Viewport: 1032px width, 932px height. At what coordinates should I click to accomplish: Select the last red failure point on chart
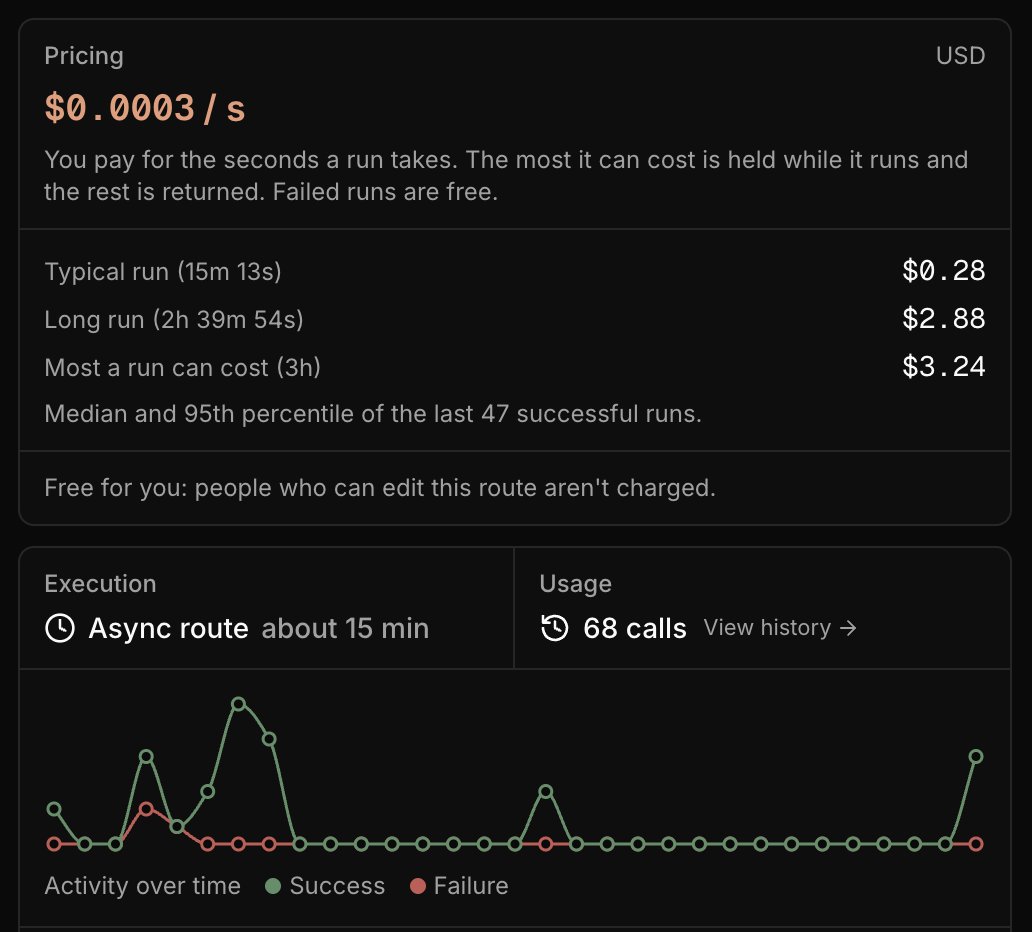976,844
